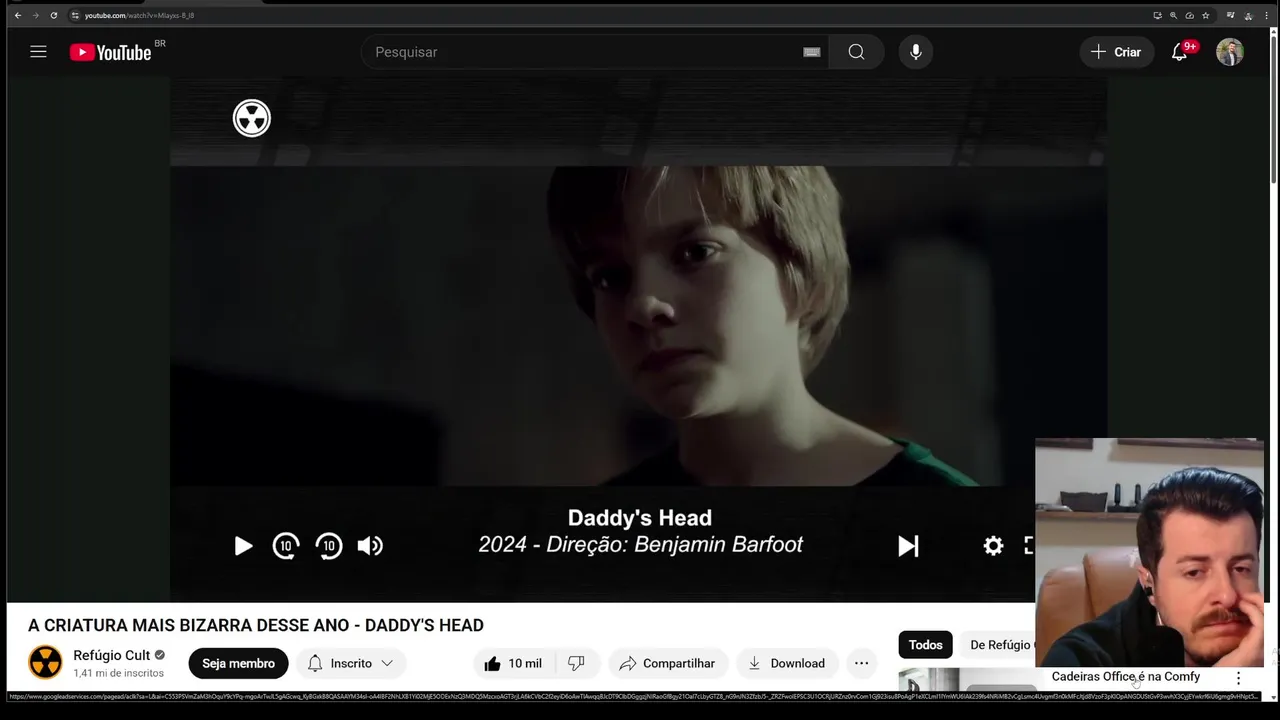This screenshot has height=720, width=1280.
Task: Open the Refúgio Cult channel avatar
Action: click(x=45, y=662)
